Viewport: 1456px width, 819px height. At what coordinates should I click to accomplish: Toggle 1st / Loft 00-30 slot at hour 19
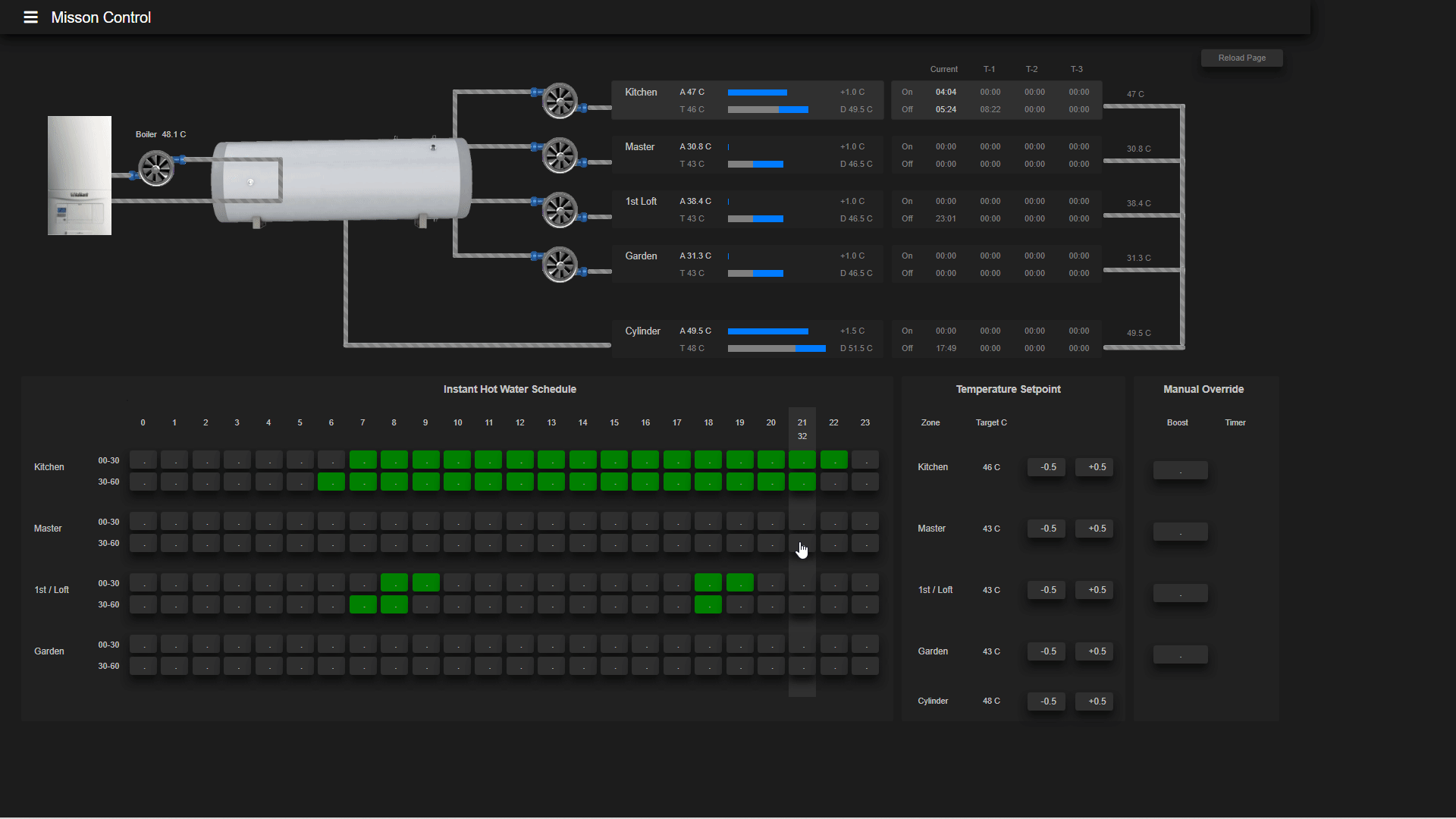tap(740, 582)
